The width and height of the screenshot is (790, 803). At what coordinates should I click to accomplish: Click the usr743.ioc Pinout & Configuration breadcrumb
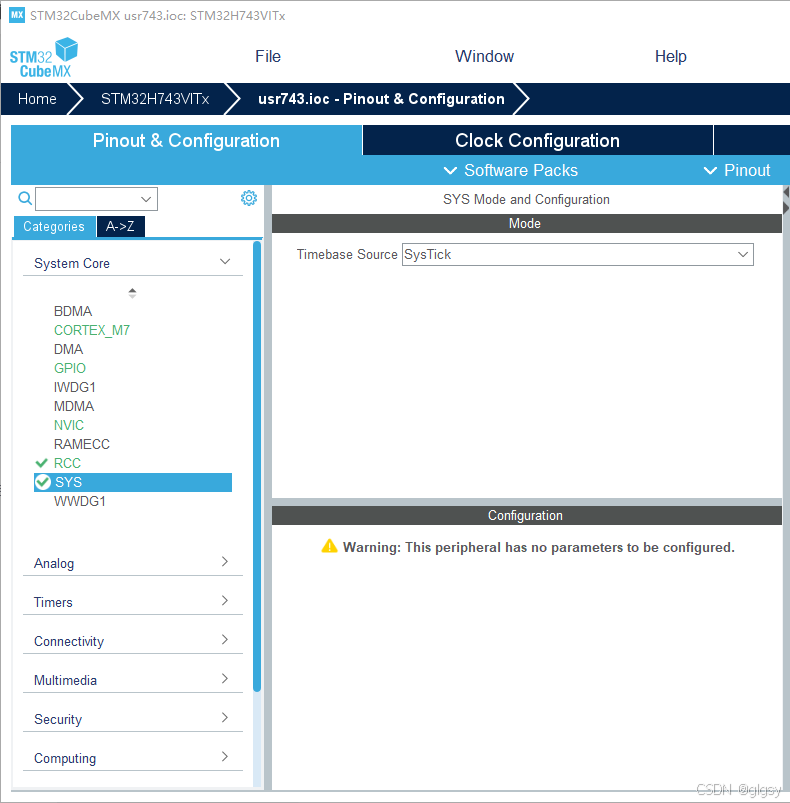click(x=381, y=99)
